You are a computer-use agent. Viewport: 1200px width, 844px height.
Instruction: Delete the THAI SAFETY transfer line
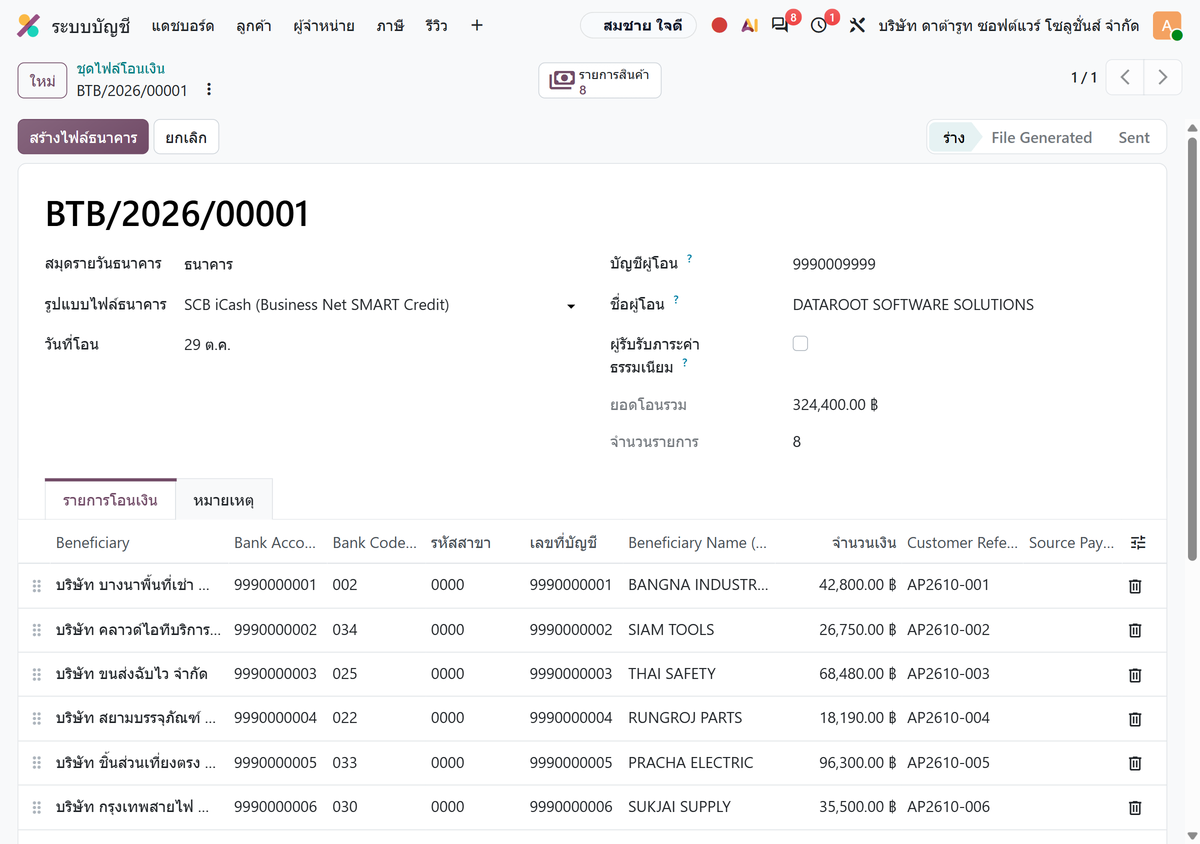[1135, 675]
